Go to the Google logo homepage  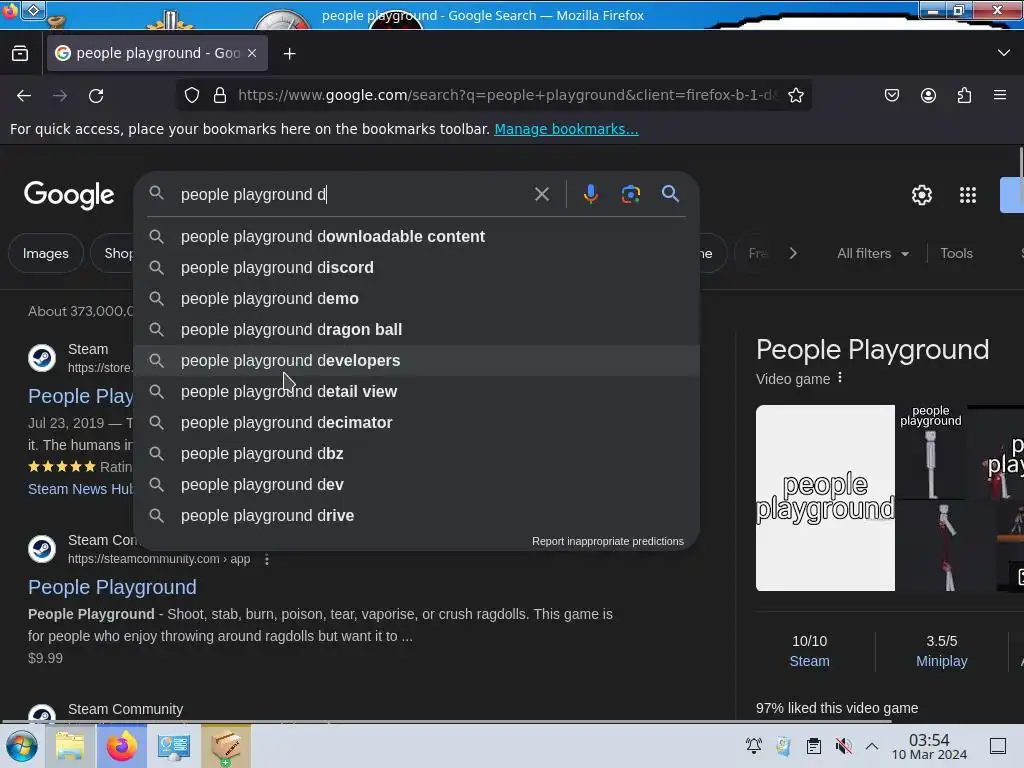69,195
